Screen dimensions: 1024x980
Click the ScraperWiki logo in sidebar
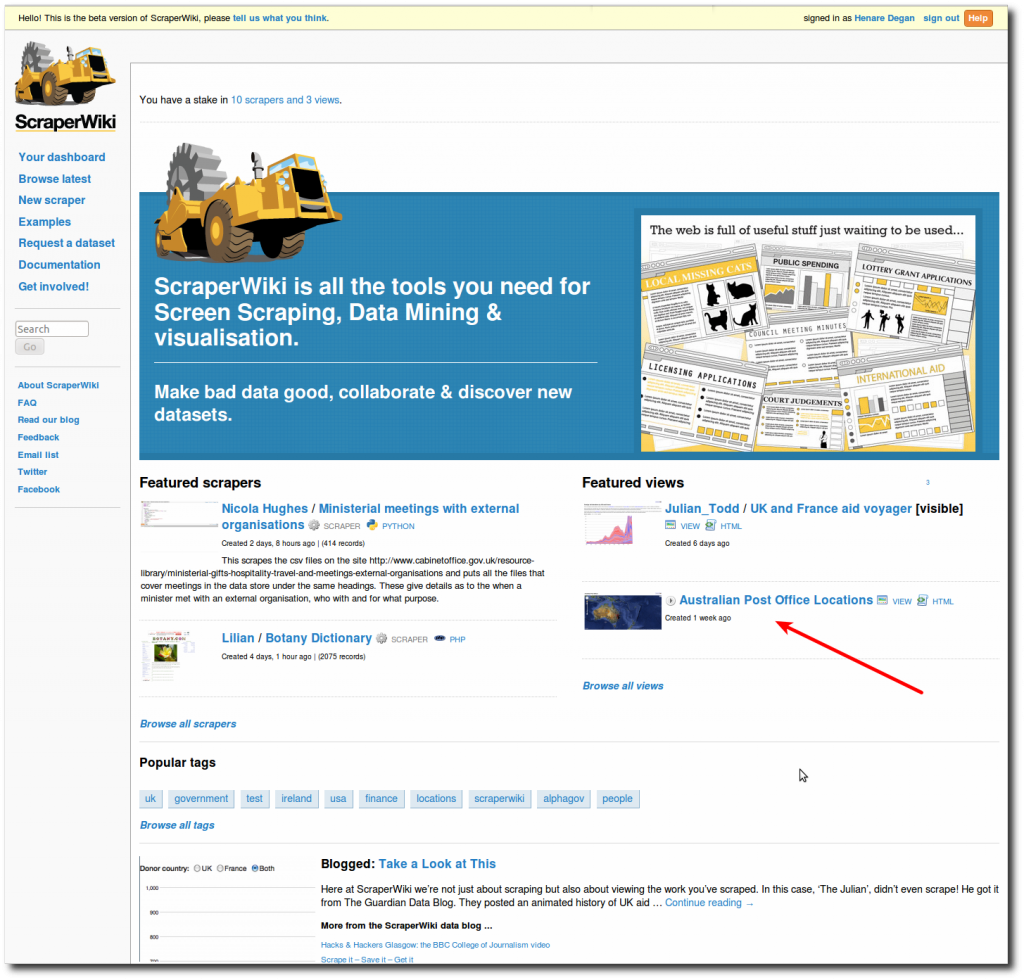pos(65,86)
